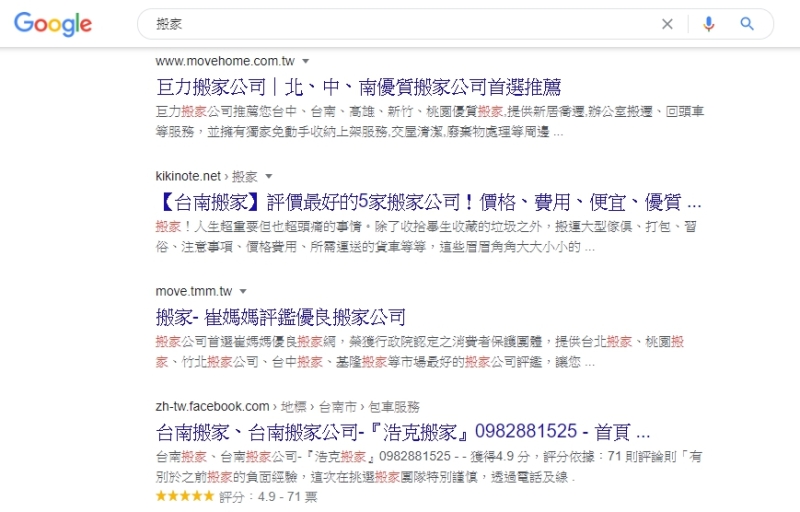Click the snippet mentioning 獲得4.9 分
Image resolution: width=800 pixels, height=512 pixels.
[x=429, y=467]
